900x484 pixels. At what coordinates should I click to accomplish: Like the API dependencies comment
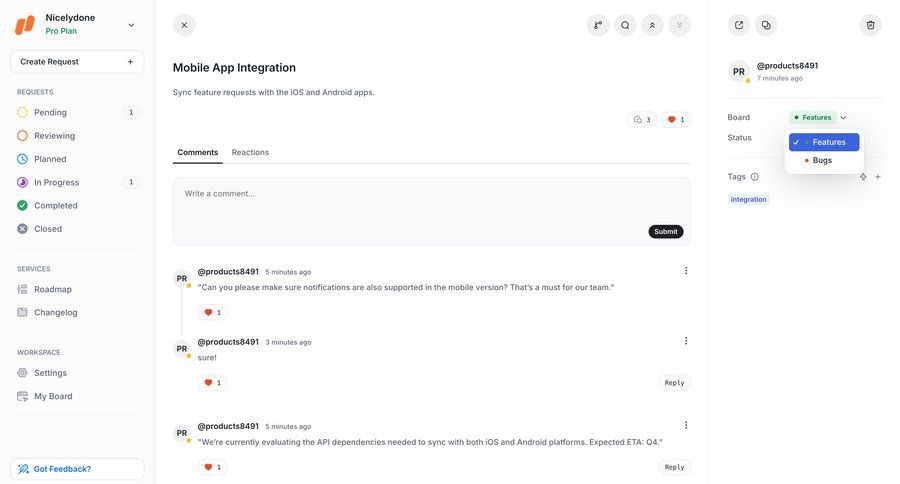pos(212,467)
